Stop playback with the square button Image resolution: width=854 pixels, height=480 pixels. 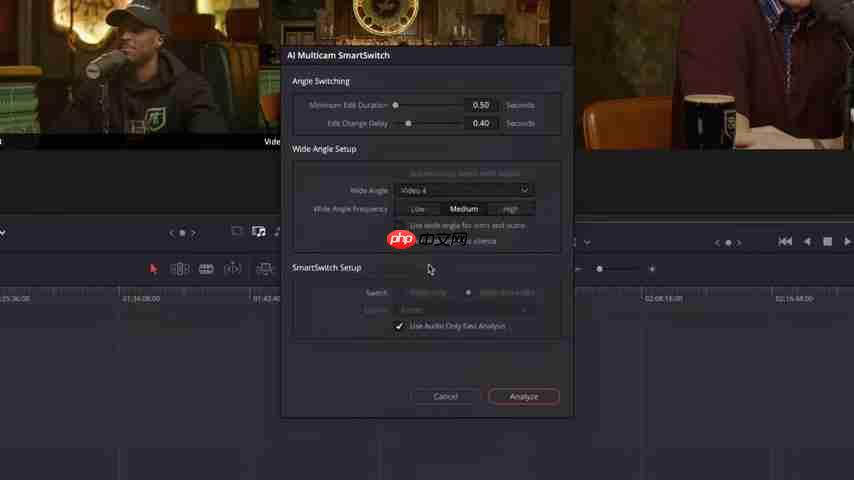tap(827, 241)
